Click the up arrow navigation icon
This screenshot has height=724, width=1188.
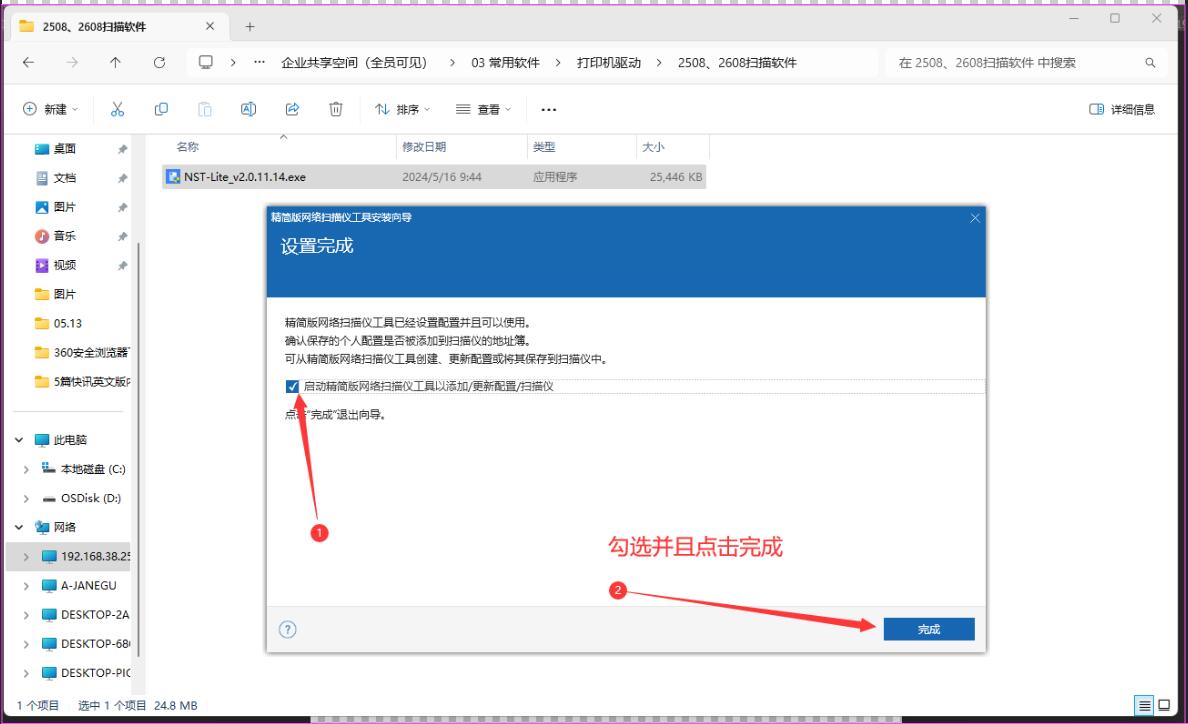pos(117,63)
